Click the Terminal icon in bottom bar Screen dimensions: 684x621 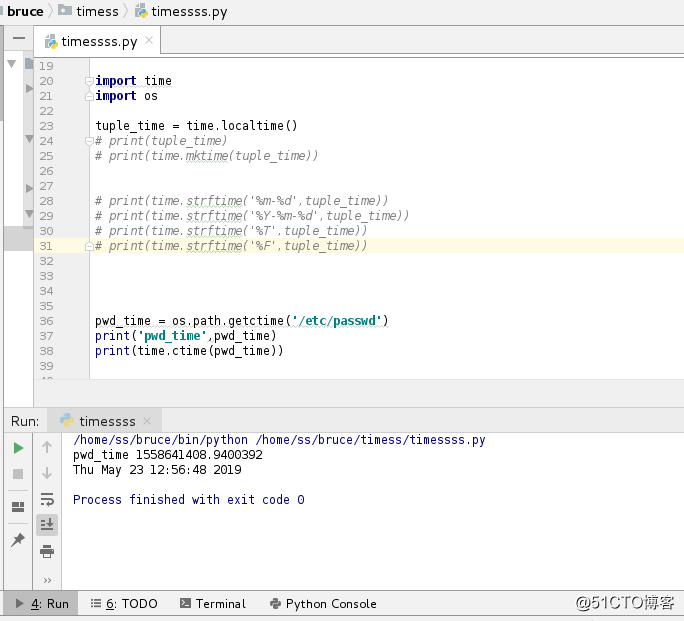(185, 603)
